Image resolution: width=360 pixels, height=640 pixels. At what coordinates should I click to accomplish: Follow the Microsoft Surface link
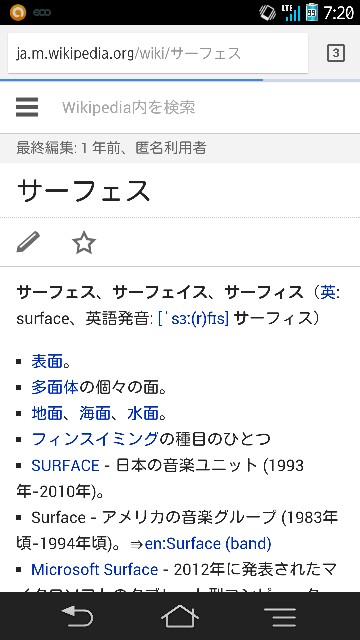point(95,569)
